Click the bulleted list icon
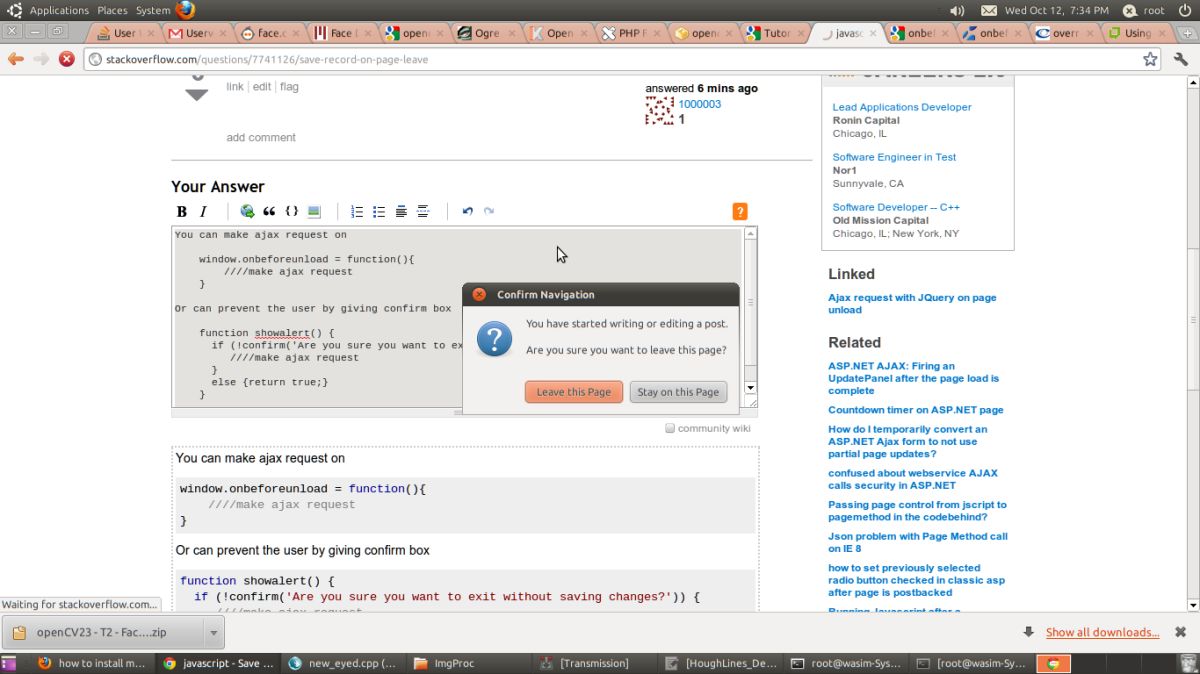The image size is (1200, 674). coord(379,211)
